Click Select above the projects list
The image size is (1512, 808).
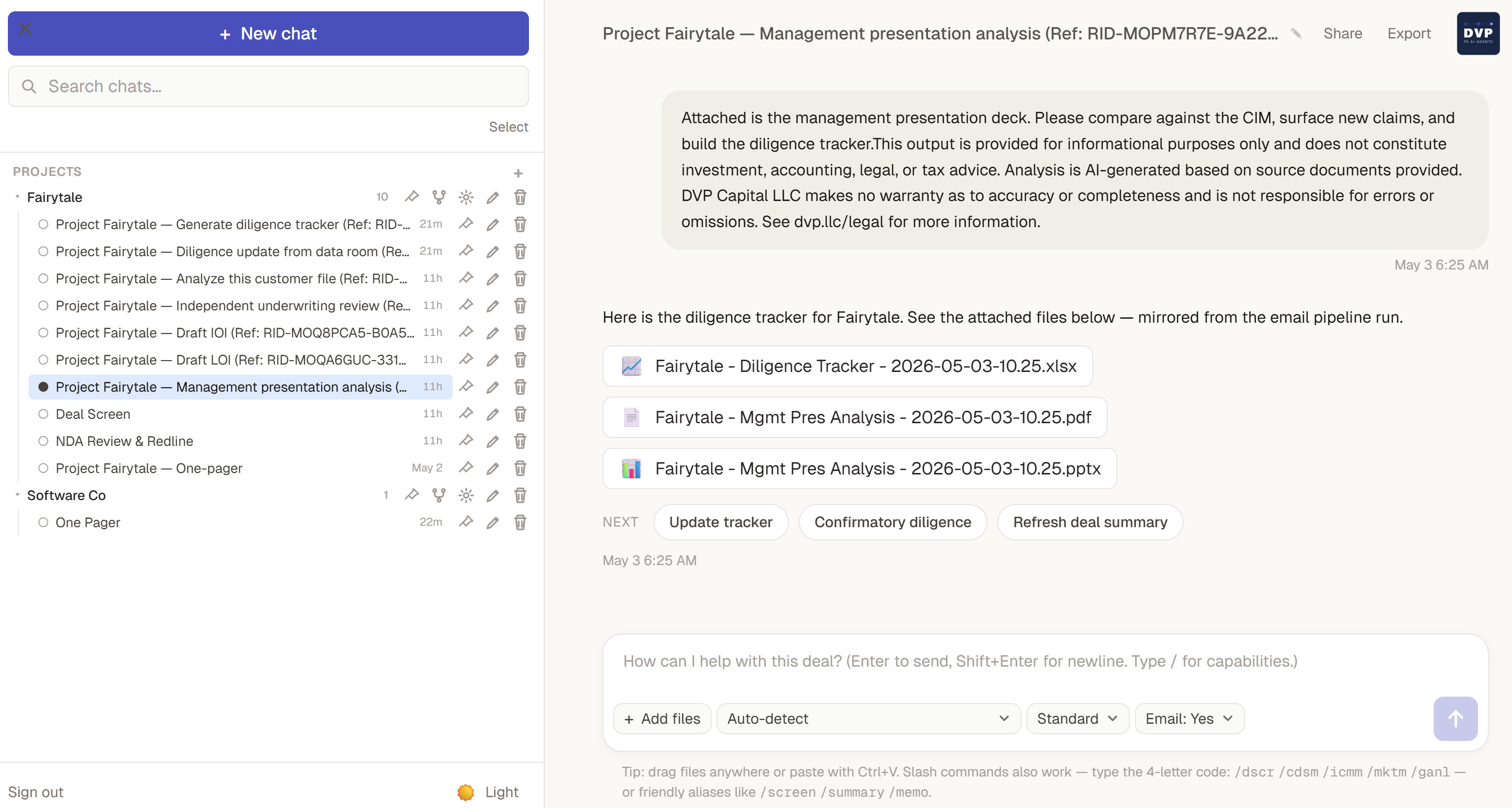pos(508,127)
